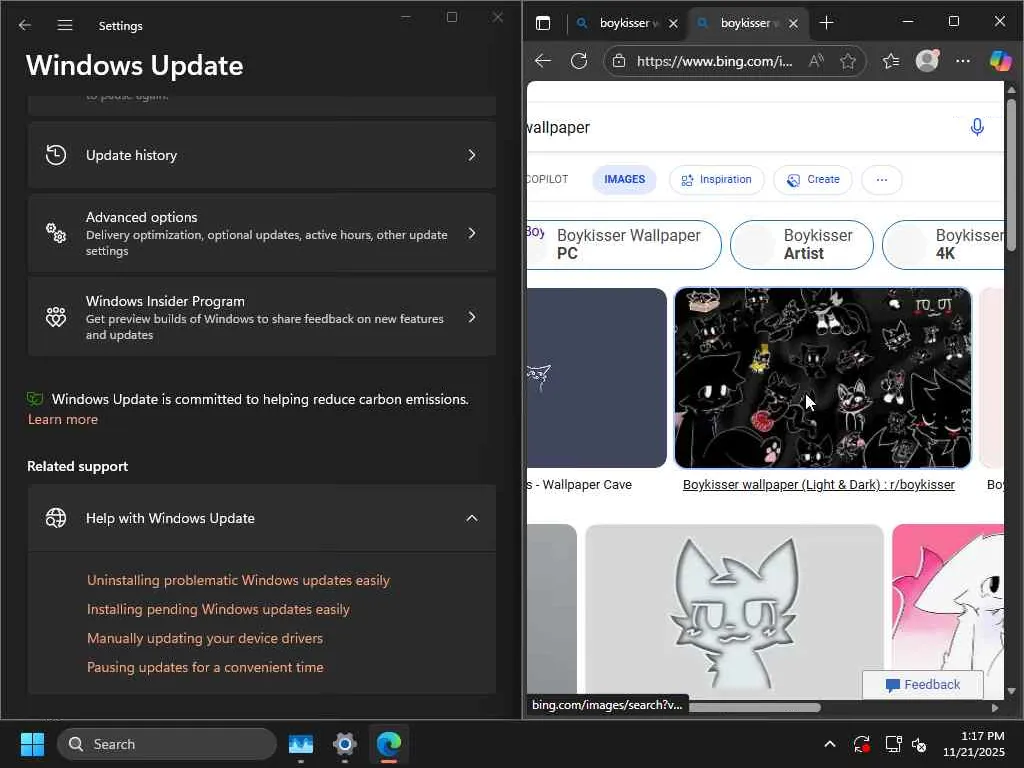The width and height of the screenshot is (1024, 768).
Task: Open the Create image tab
Action: click(x=812, y=180)
